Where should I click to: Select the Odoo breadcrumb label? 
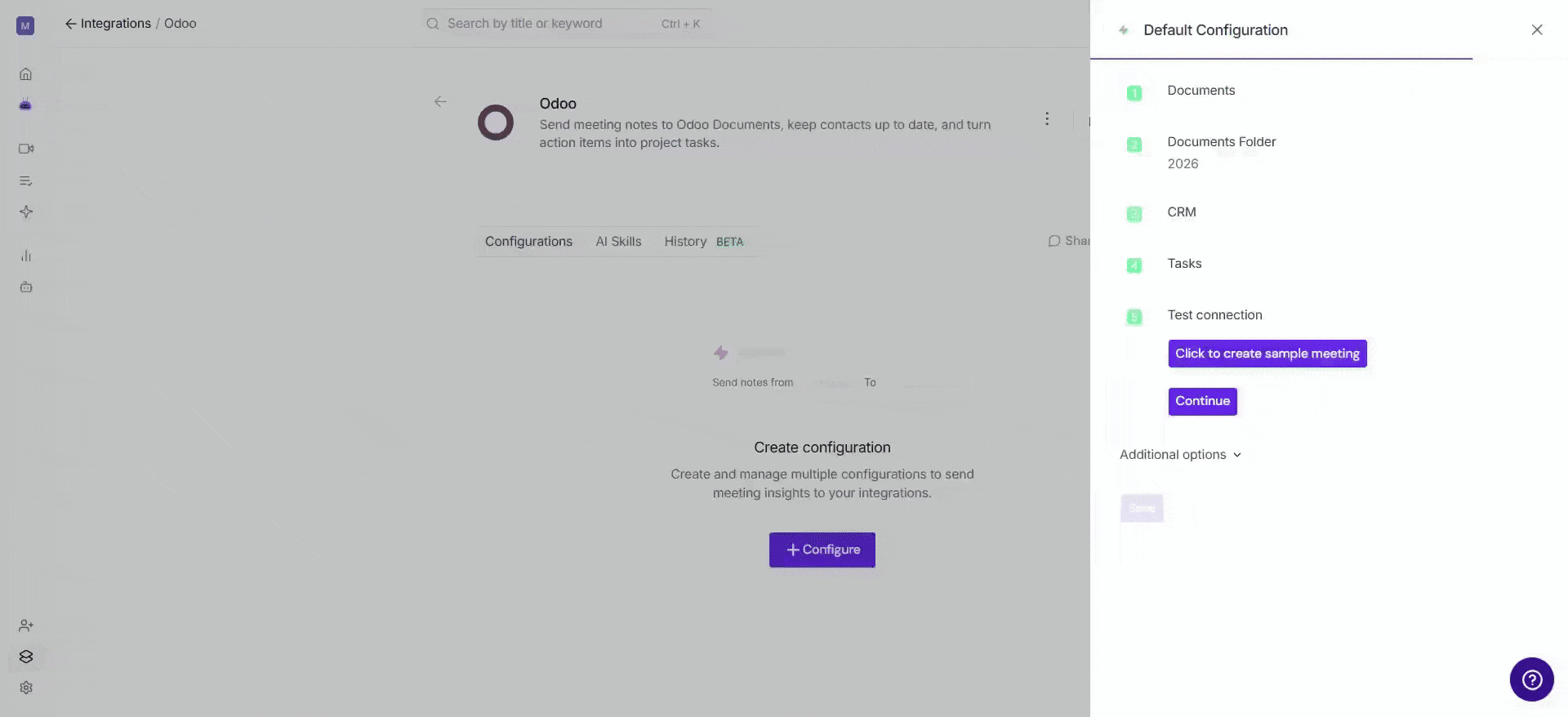(x=180, y=24)
